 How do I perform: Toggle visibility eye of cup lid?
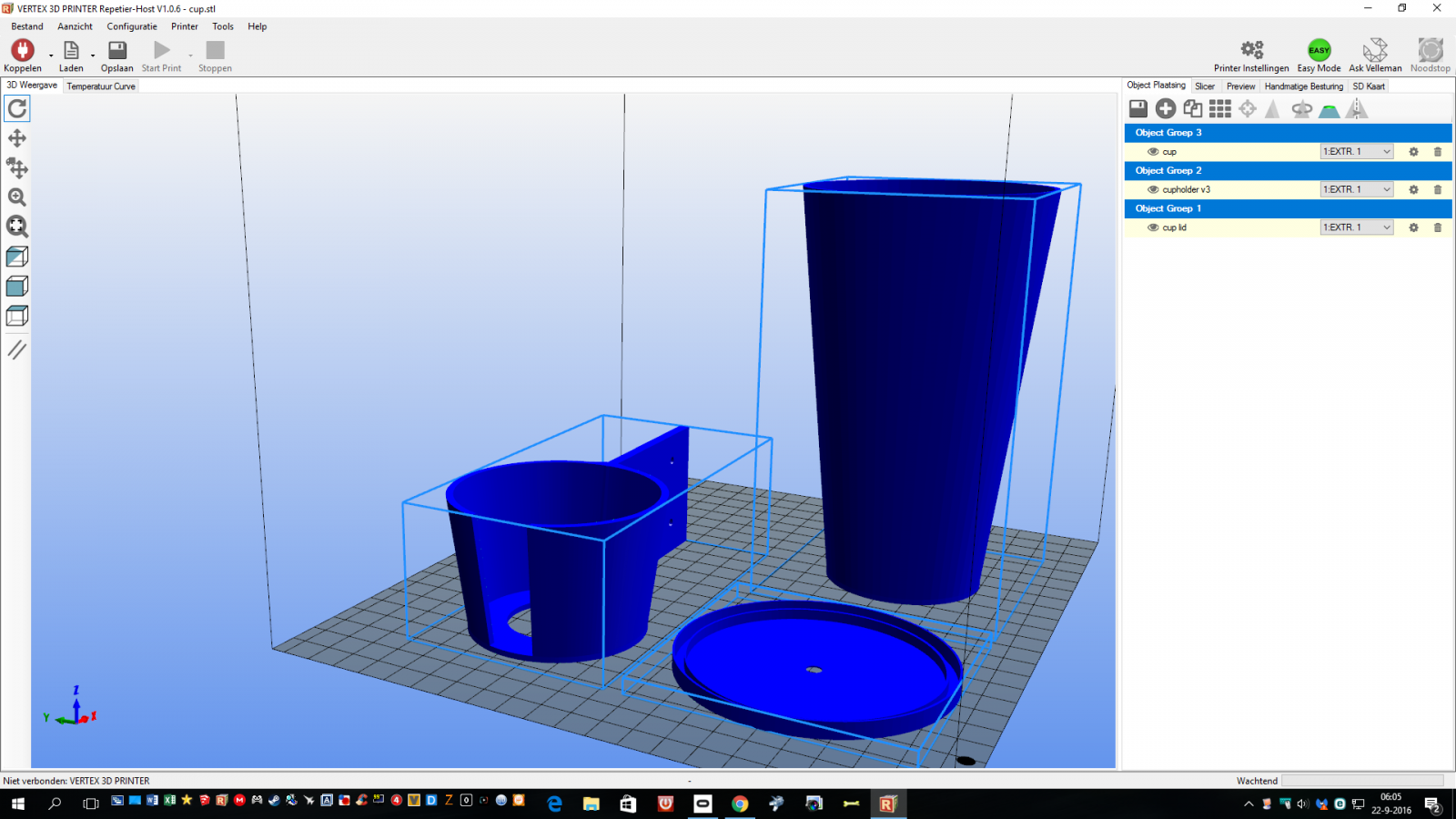tap(1153, 227)
